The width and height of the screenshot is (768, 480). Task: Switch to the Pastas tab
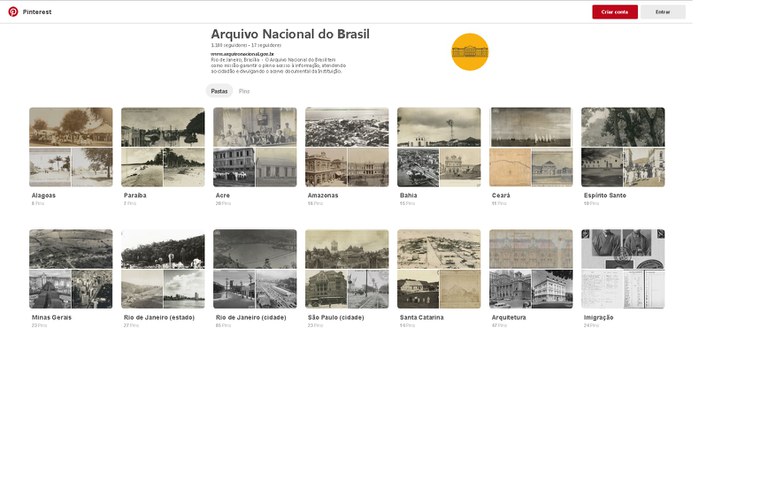pos(219,91)
